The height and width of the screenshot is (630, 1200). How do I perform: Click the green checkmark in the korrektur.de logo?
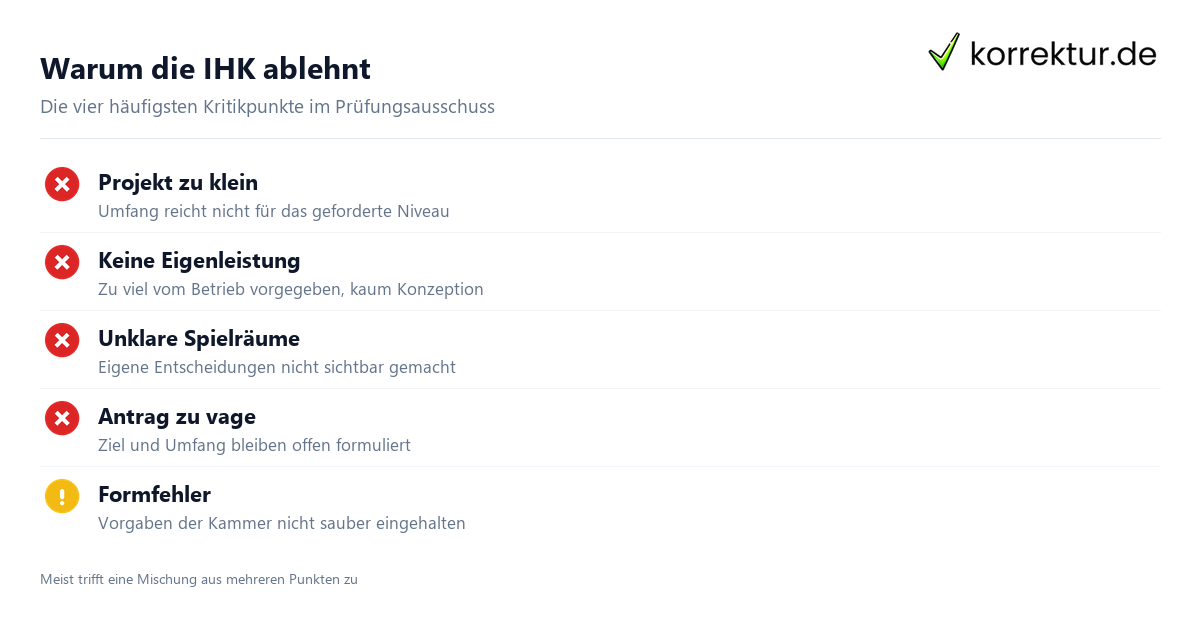[944, 52]
